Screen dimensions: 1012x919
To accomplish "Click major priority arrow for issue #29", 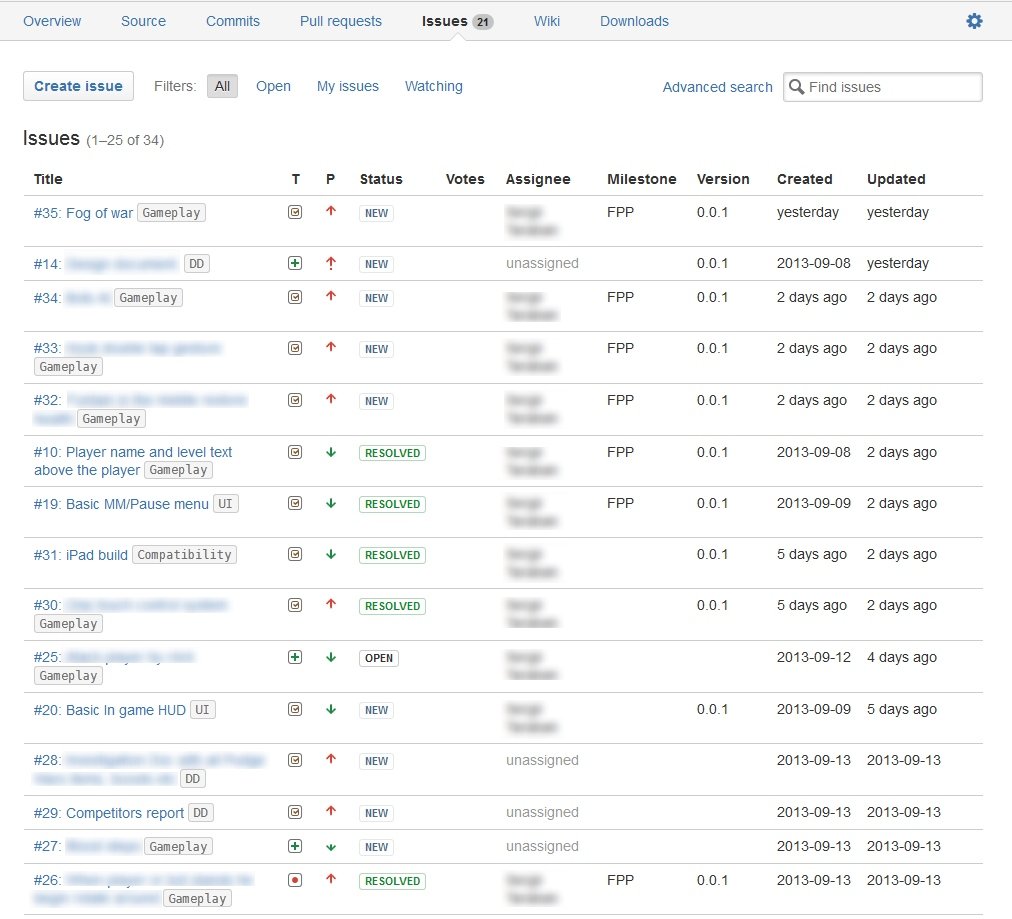I will (331, 811).
